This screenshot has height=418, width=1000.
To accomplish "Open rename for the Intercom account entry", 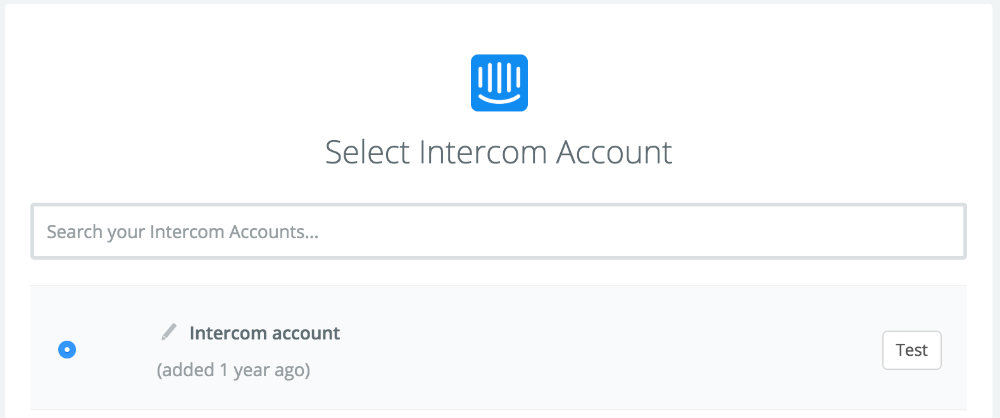I will point(169,332).
